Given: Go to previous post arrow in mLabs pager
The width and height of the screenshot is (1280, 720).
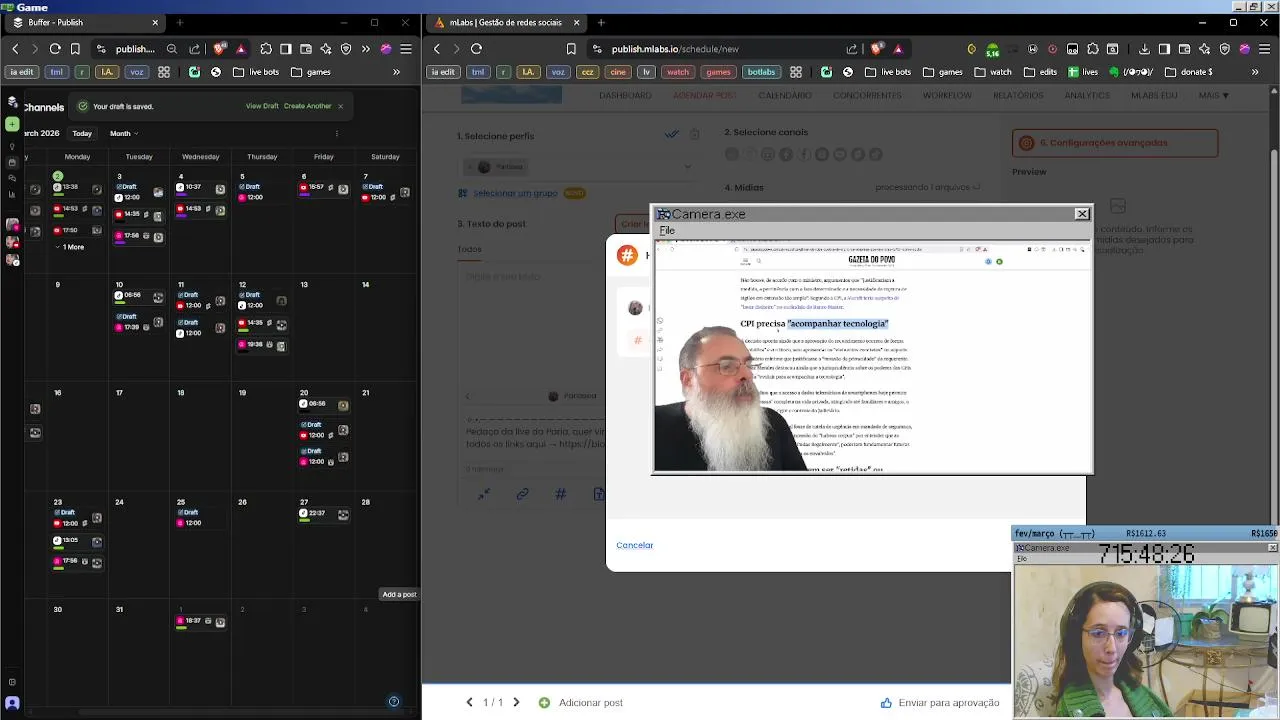Looking at the screenshot, I should click(469, 702).
